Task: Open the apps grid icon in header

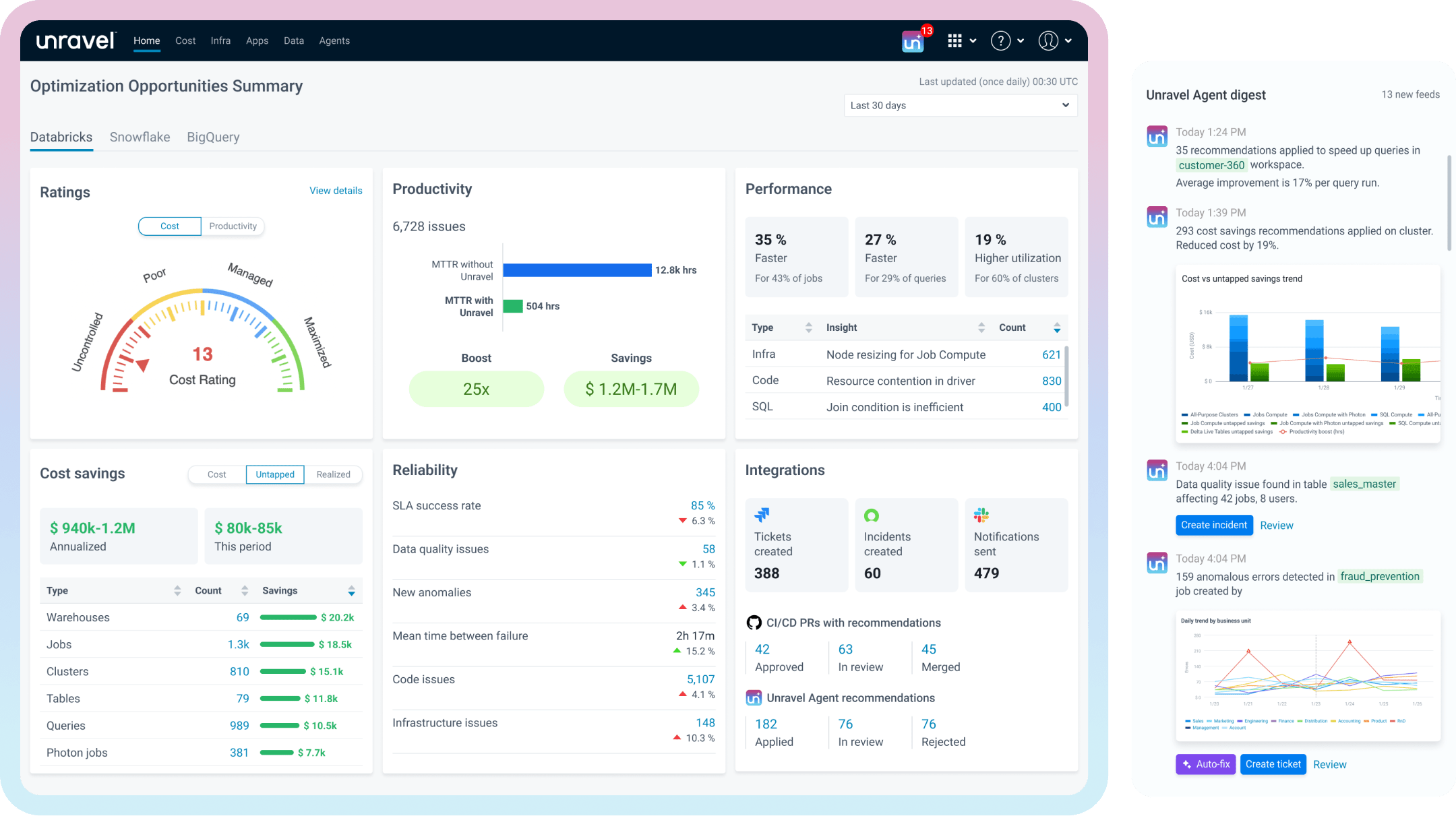Action: tap(954, 41)
